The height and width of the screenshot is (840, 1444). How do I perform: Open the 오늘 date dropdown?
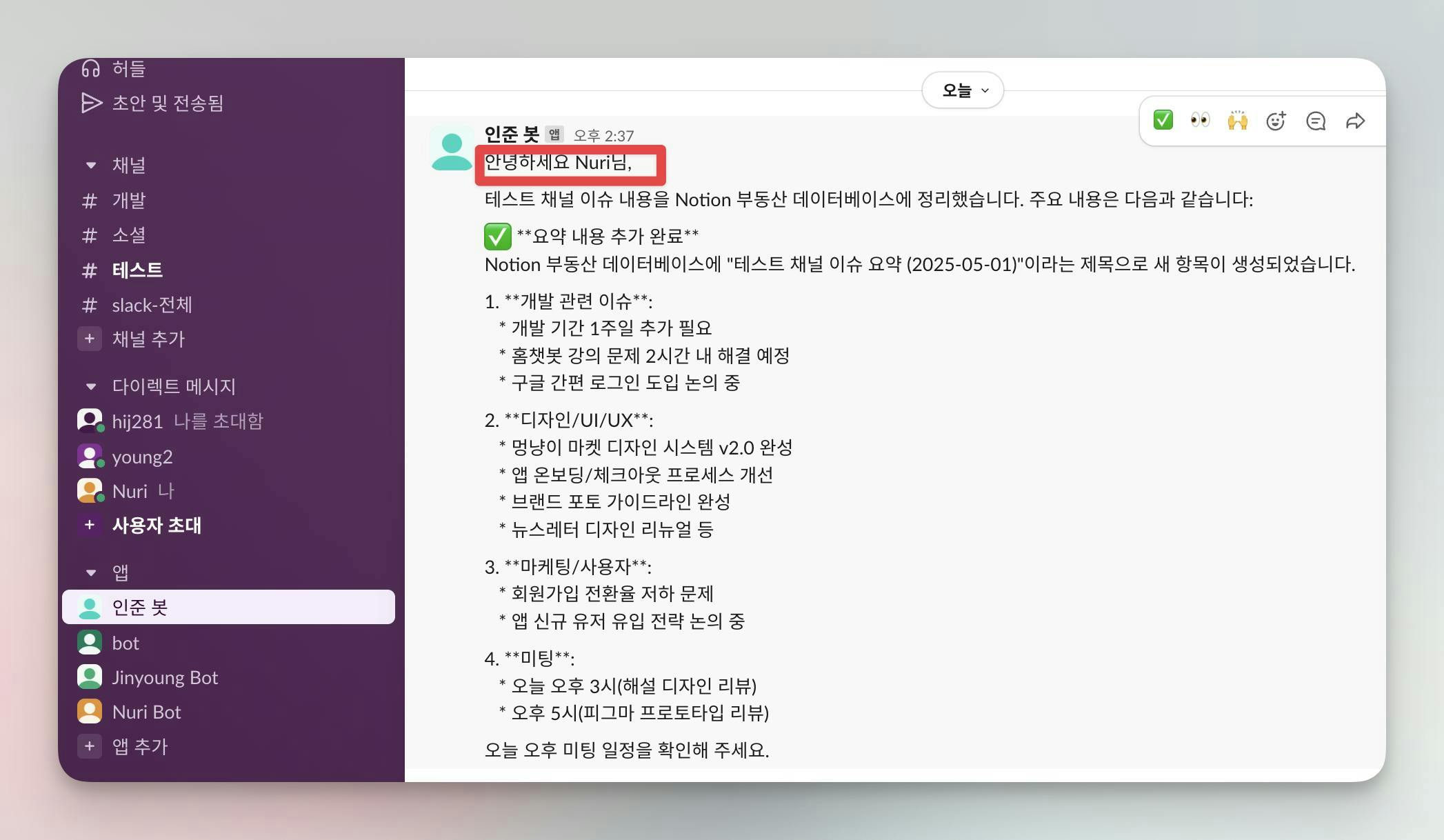(963, 90)
